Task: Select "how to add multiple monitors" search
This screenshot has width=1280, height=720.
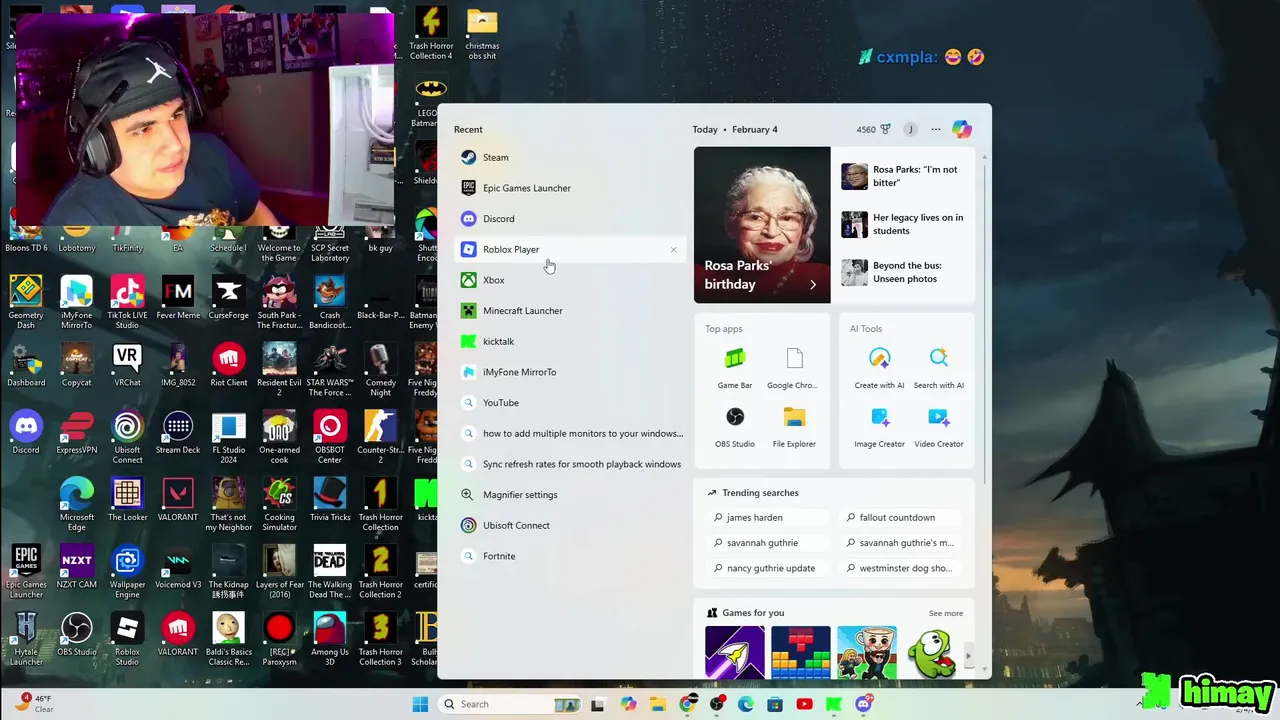Action: click(570, 434)
